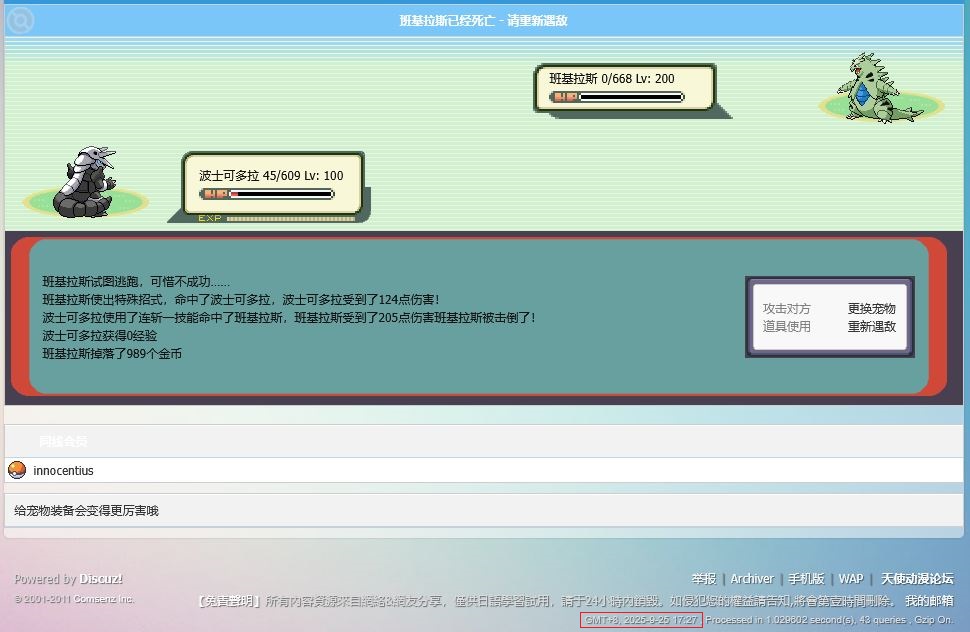Click your 波士可多拉 pet sprite
The image size is (970, 632).
[x=86, y=182]
